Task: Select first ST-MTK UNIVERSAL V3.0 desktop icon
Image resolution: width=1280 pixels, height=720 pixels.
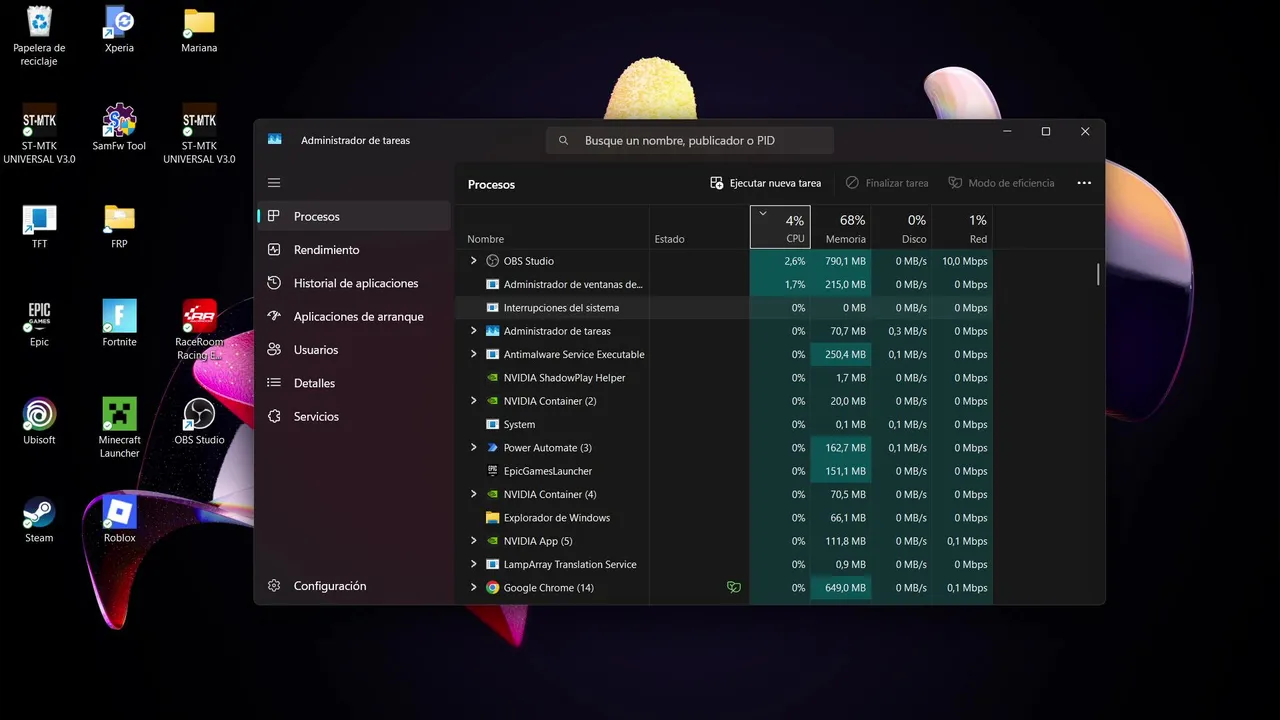Action: [39, 134]
